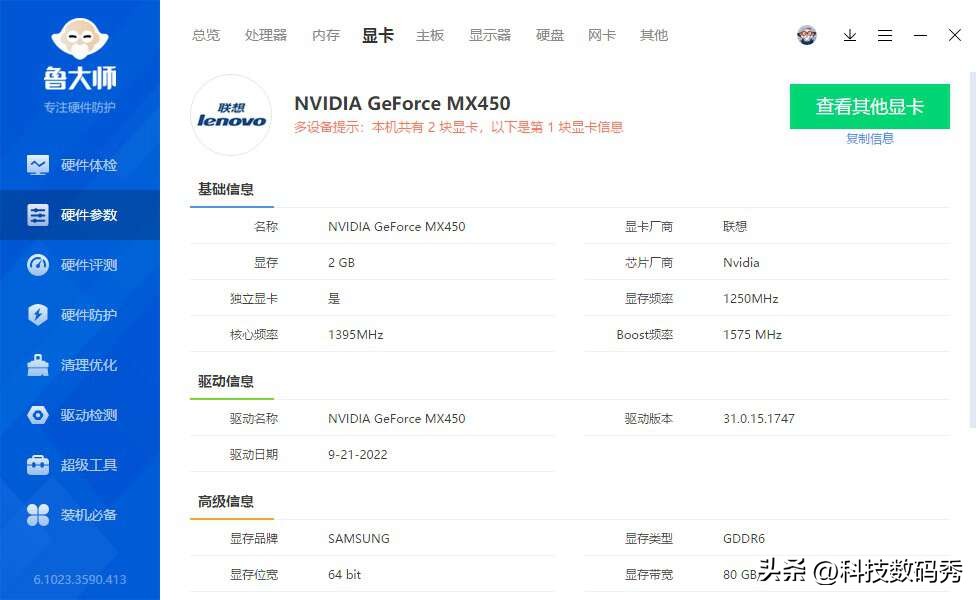This screenshot has width=980, height=600.
Task: Open the hamburger main menu
Action: tap(885, 35)
